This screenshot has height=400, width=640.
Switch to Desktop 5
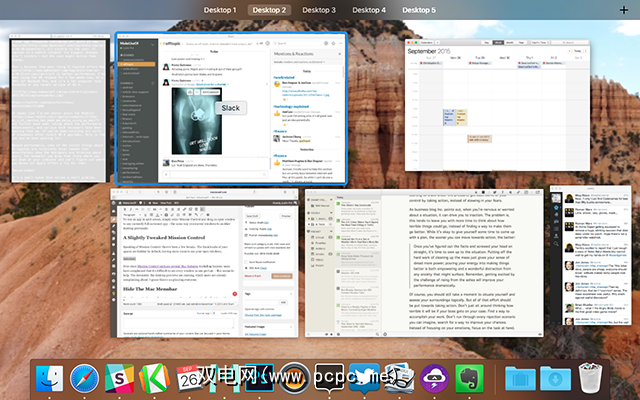[x=418, y=9]
